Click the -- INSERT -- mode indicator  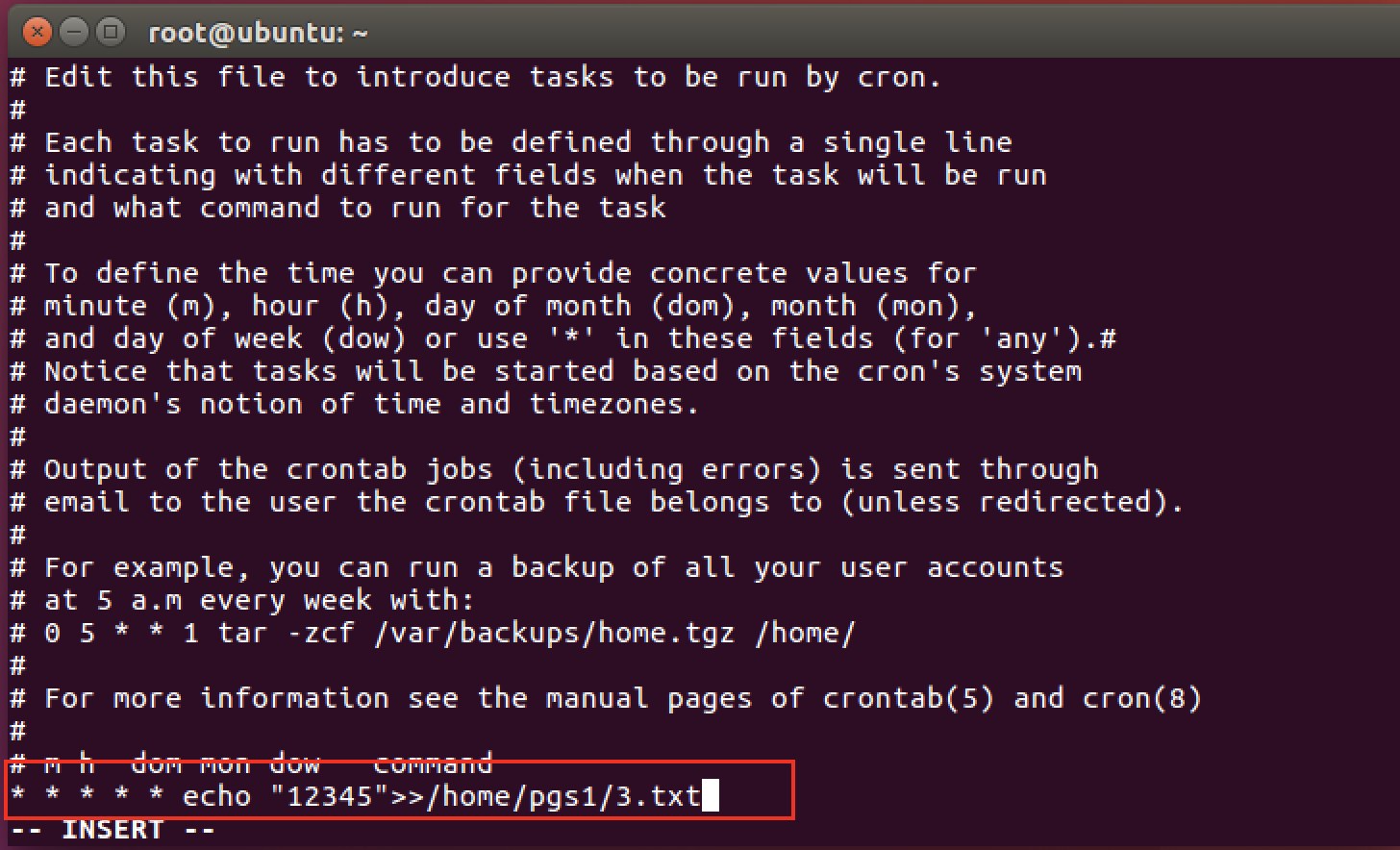(113, 830)
